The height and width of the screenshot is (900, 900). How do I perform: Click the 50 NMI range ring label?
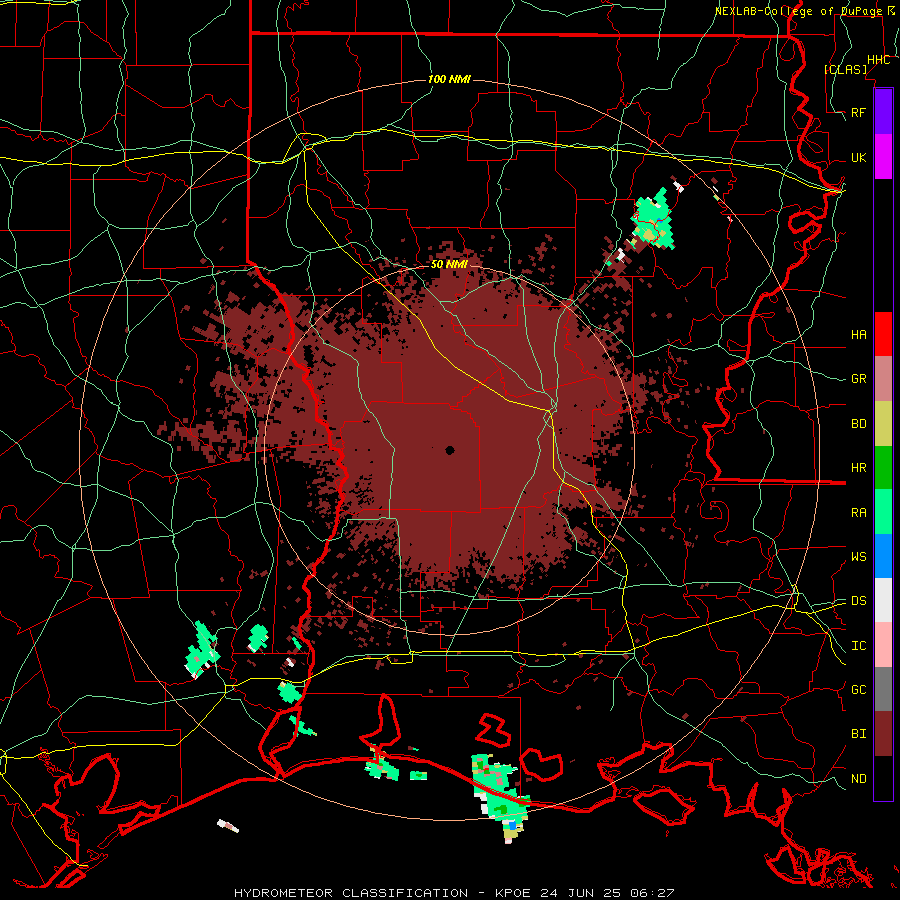(x=449, y=264)
